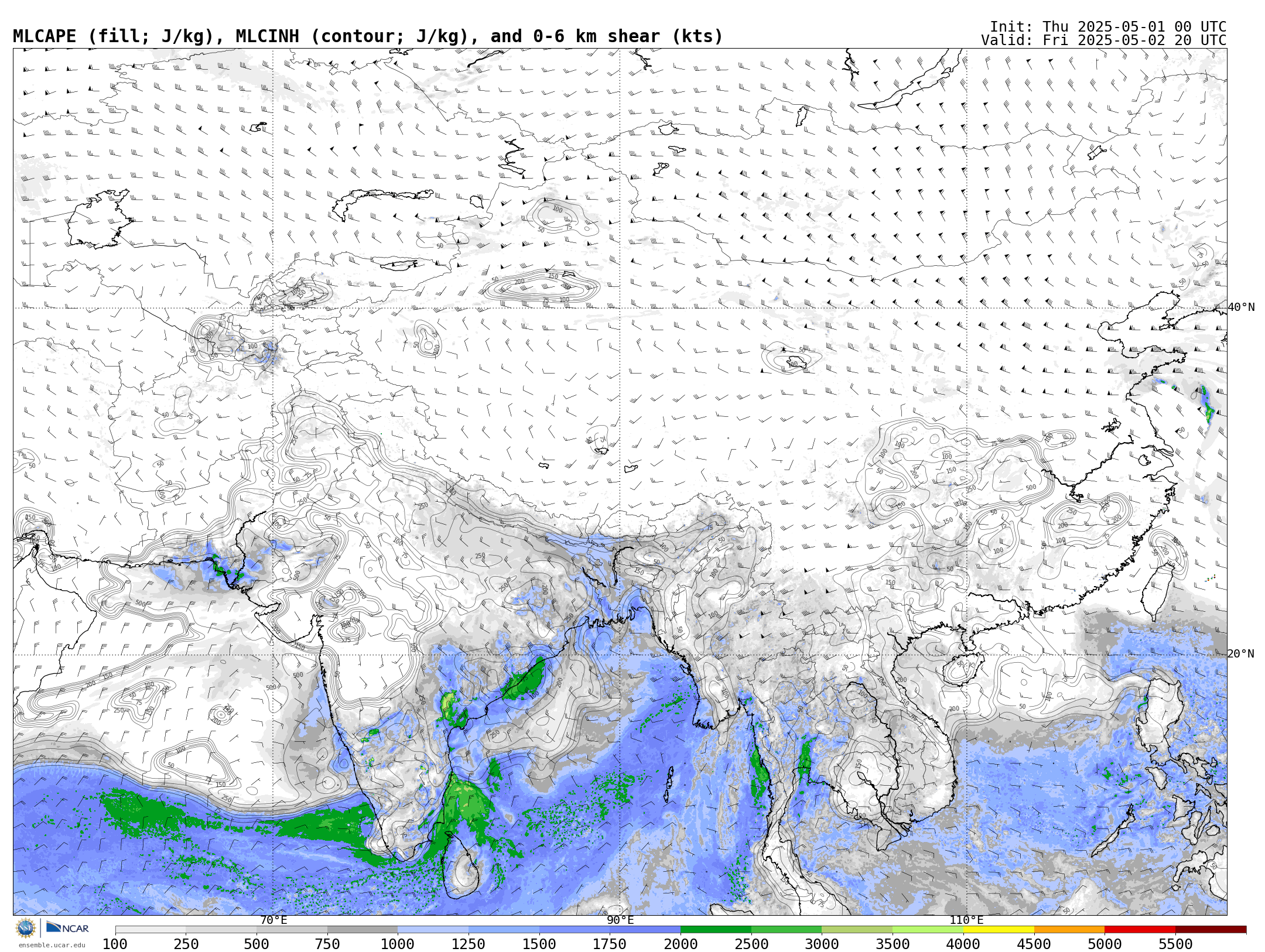Click the colorbar tick label 4000
Image resolution: width=1265 pixels, height=952 pixels.
tap(963, 944)
